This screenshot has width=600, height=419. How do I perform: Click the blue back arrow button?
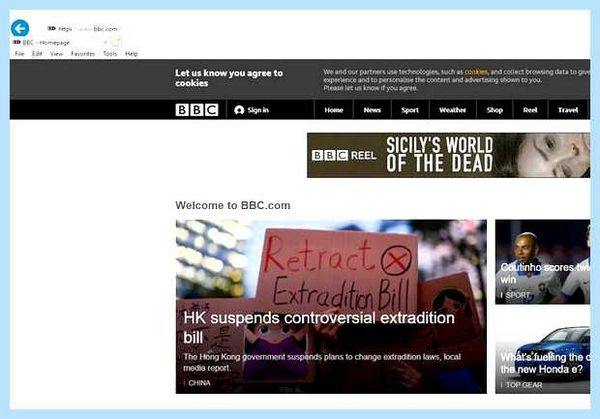(20, 28)
